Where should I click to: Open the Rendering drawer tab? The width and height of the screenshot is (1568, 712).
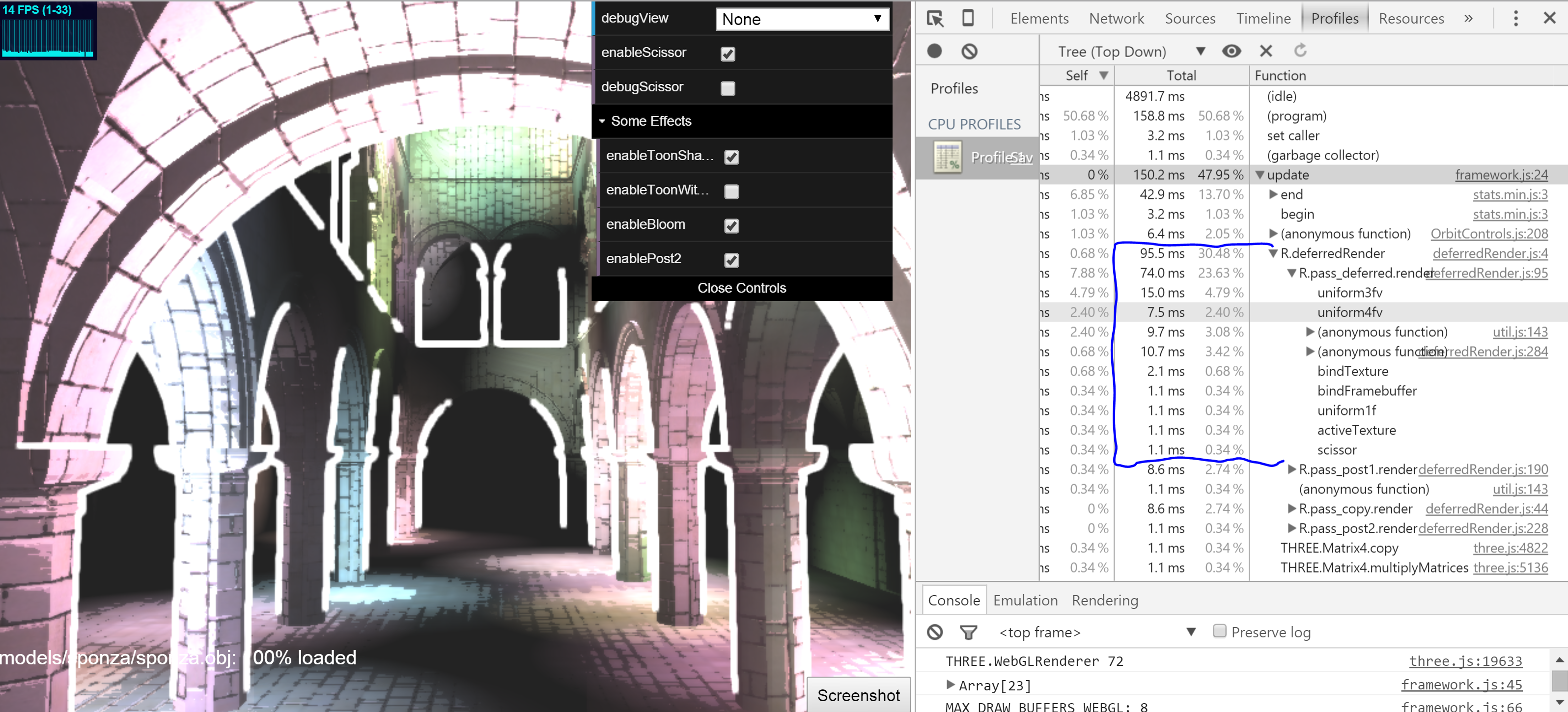(1104, 601)
